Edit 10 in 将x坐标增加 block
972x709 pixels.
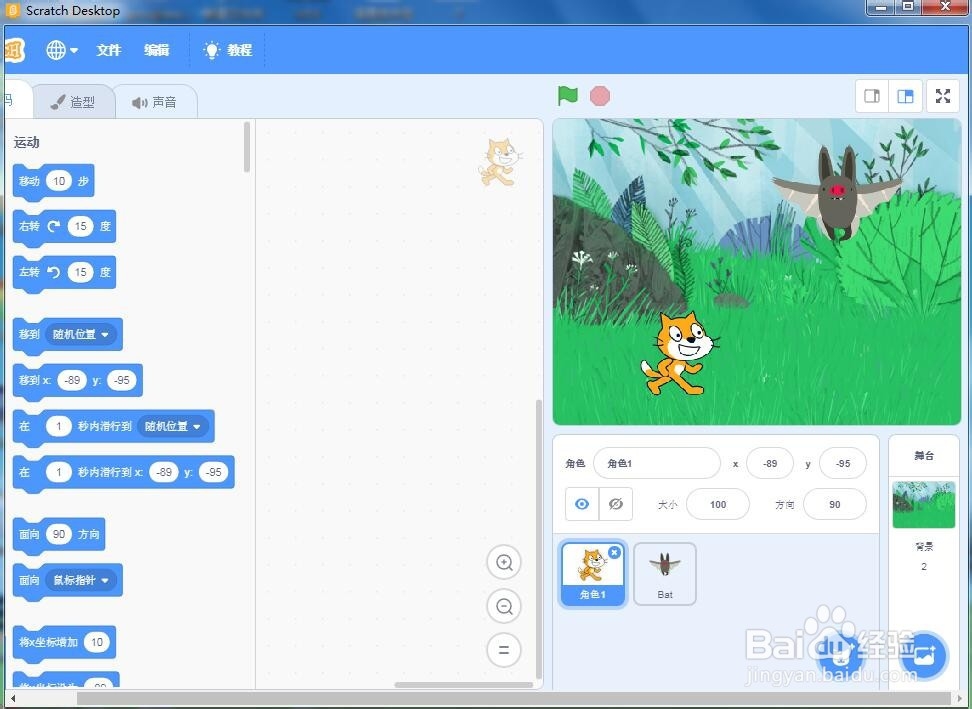pos(97,642)
